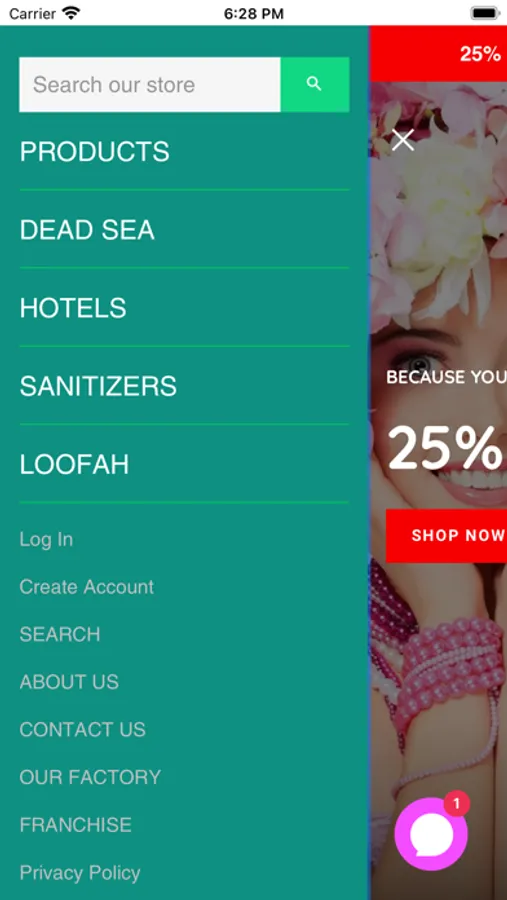The height and width of the screenshot is (900, 507).
Task: Open the pink chat bubble widget
Action: [x=431, y=834]
